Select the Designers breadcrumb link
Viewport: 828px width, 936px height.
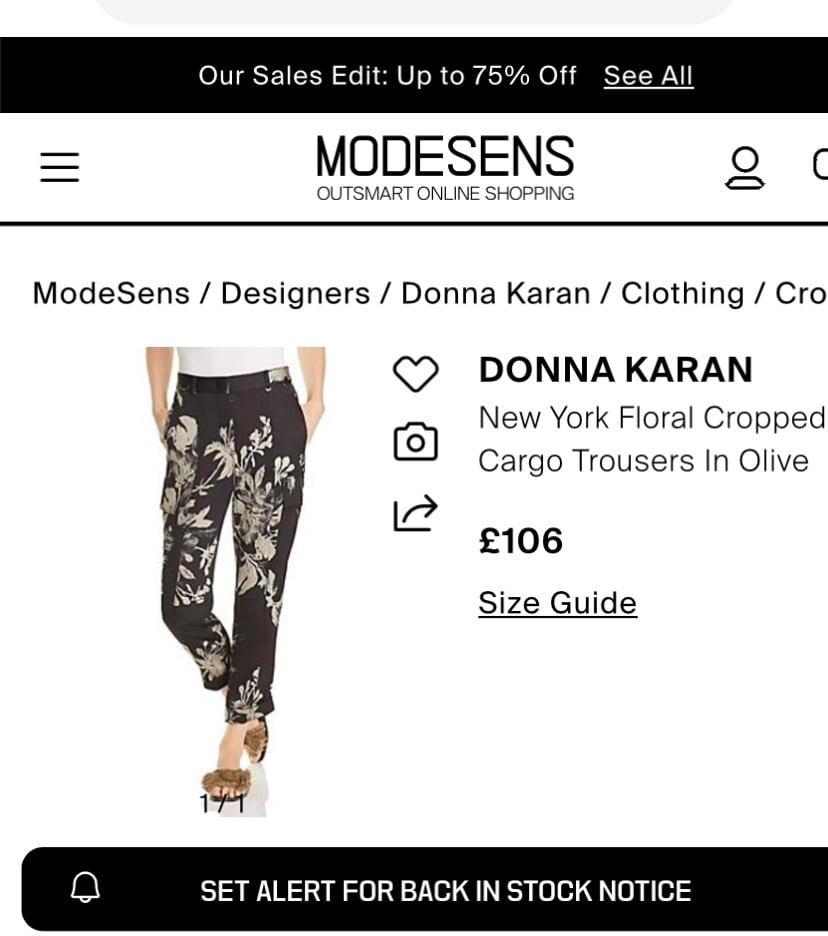point(296,293)
